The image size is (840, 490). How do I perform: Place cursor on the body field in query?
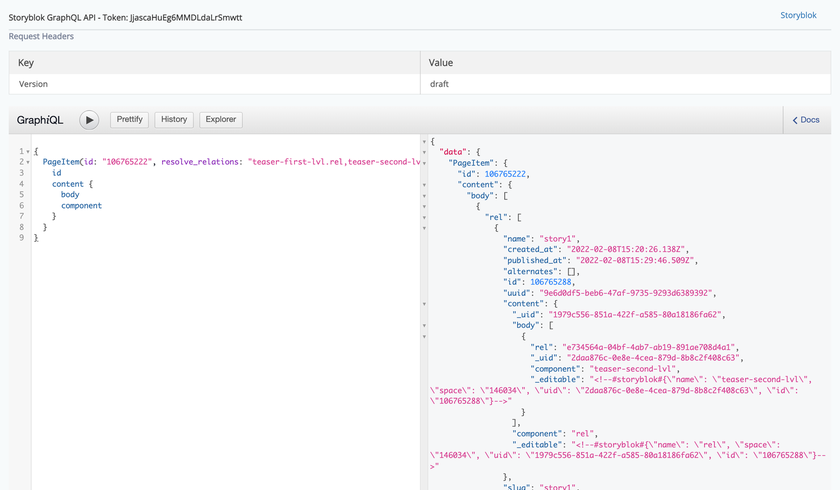(70, 195)
